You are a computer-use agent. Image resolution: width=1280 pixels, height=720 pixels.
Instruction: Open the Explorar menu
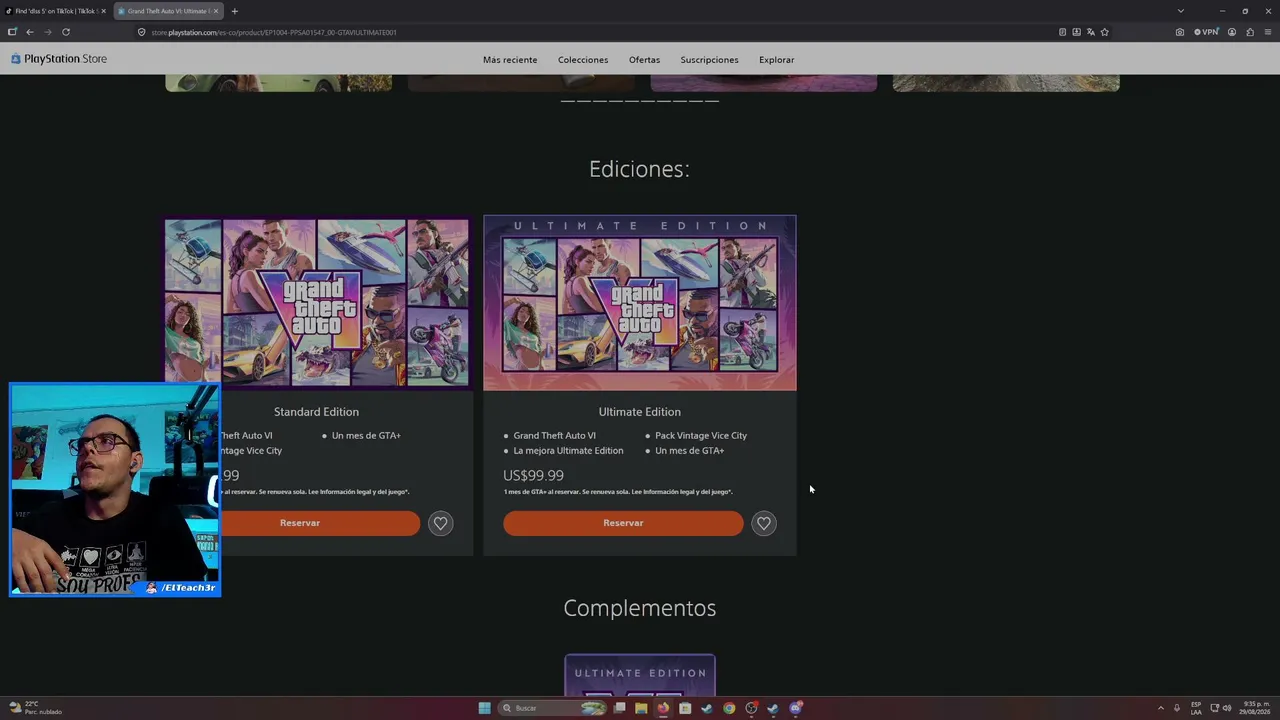[776, 60]
